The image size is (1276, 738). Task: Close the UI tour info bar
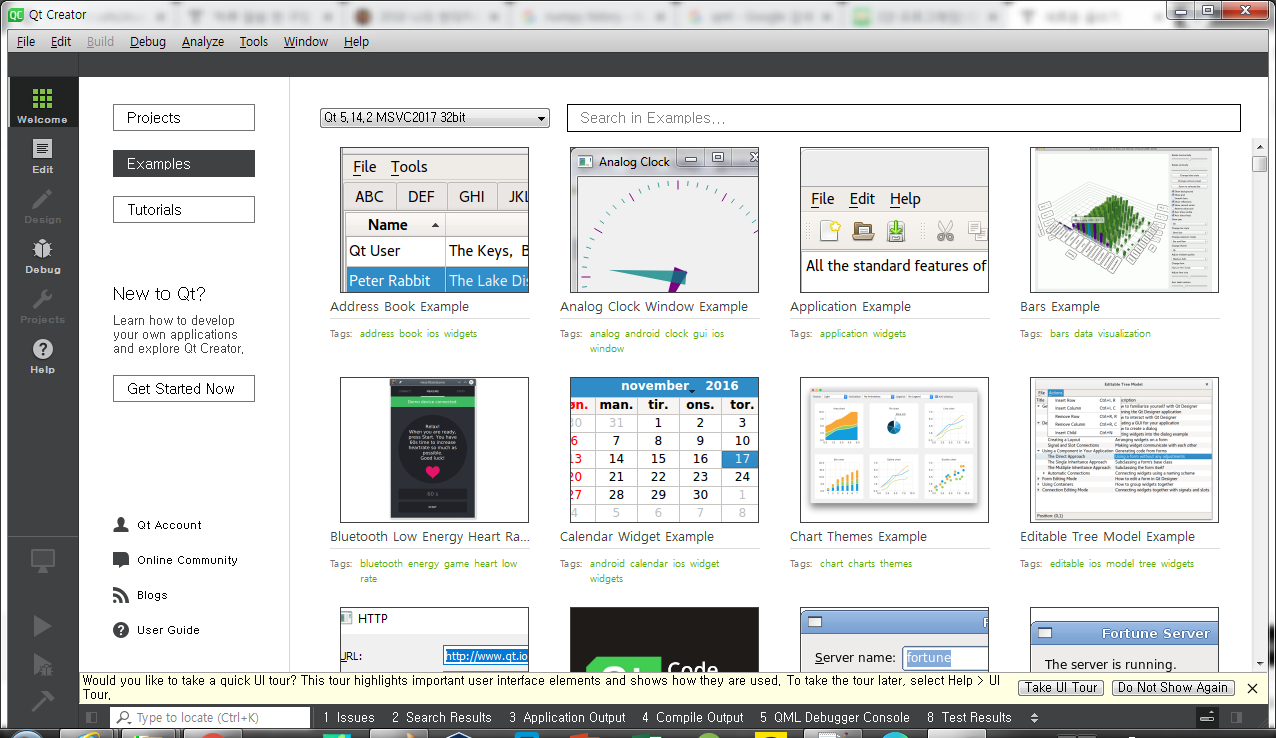(x=1251, y=687)
